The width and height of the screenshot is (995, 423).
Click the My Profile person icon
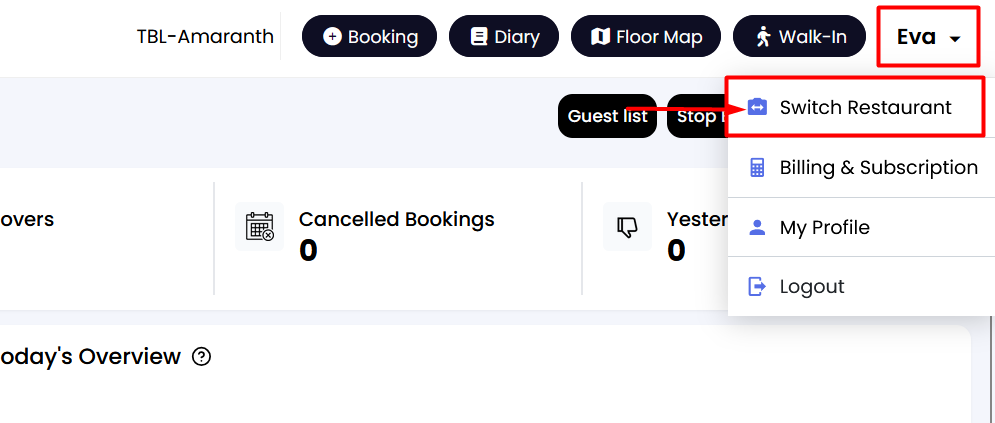[757, 228]
